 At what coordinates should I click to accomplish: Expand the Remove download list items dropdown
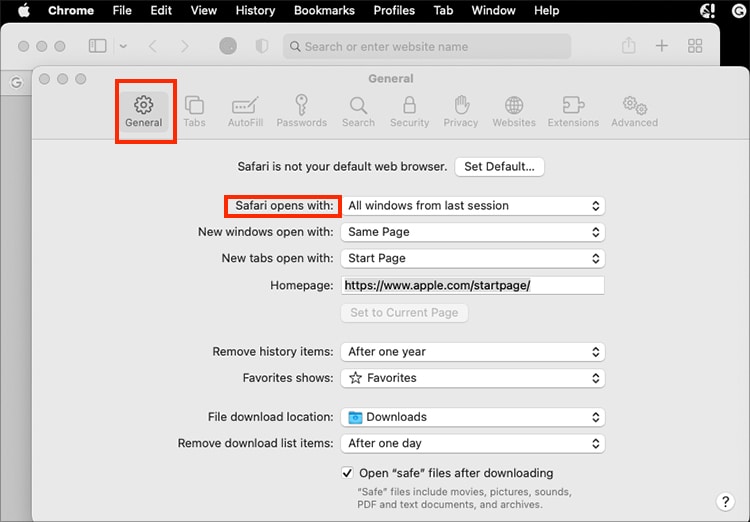[473, 444]
